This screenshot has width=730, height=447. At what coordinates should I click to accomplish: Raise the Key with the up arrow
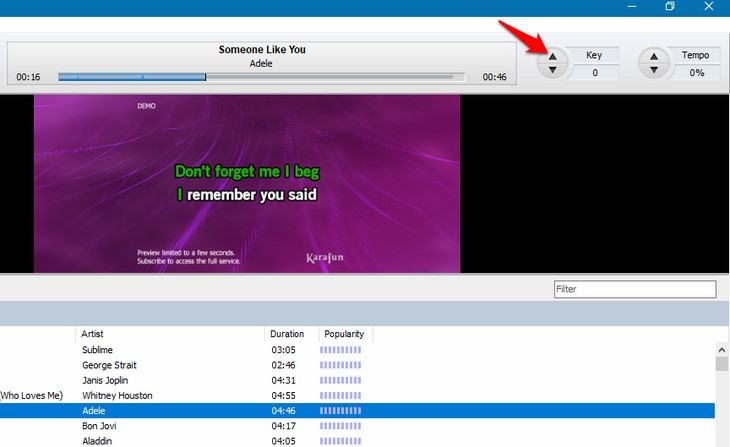coord(552,57)
